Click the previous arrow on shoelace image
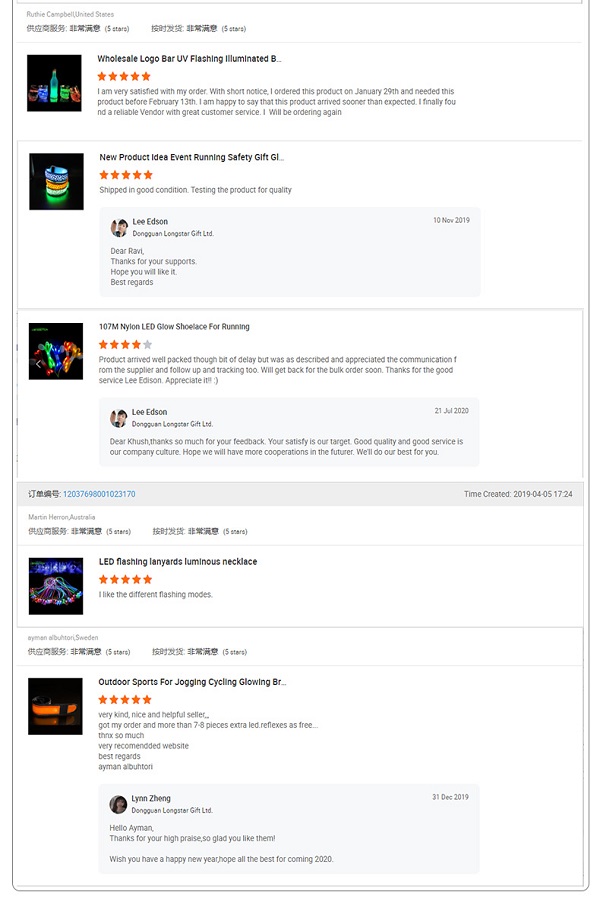Viewport: 600px width, 900px height. click(38, 364)
